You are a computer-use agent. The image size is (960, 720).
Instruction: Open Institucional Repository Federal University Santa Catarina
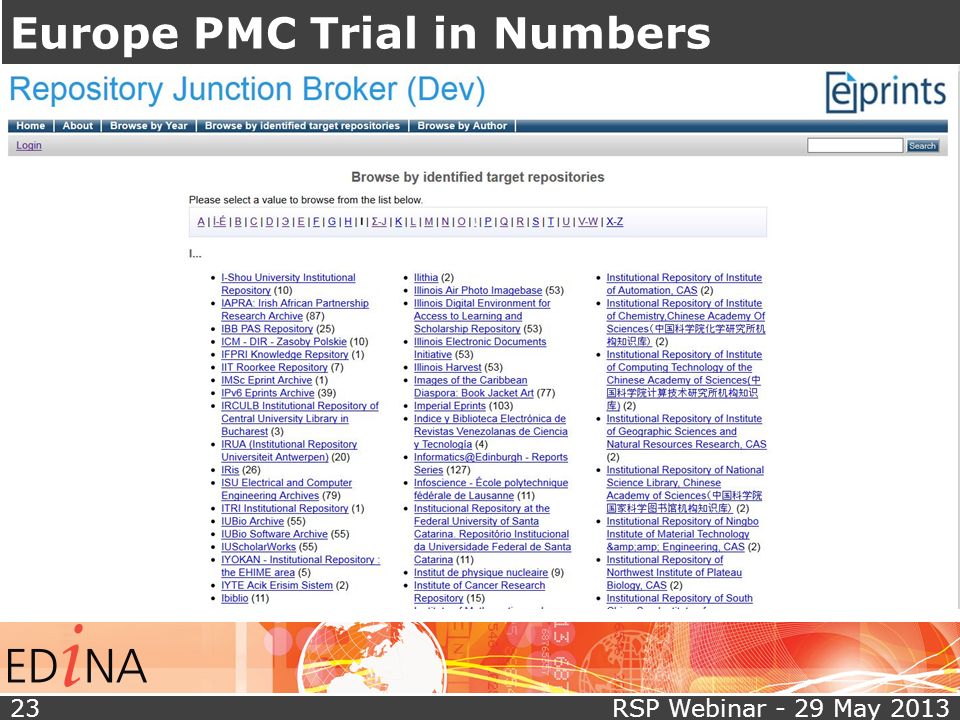point(492,534)
